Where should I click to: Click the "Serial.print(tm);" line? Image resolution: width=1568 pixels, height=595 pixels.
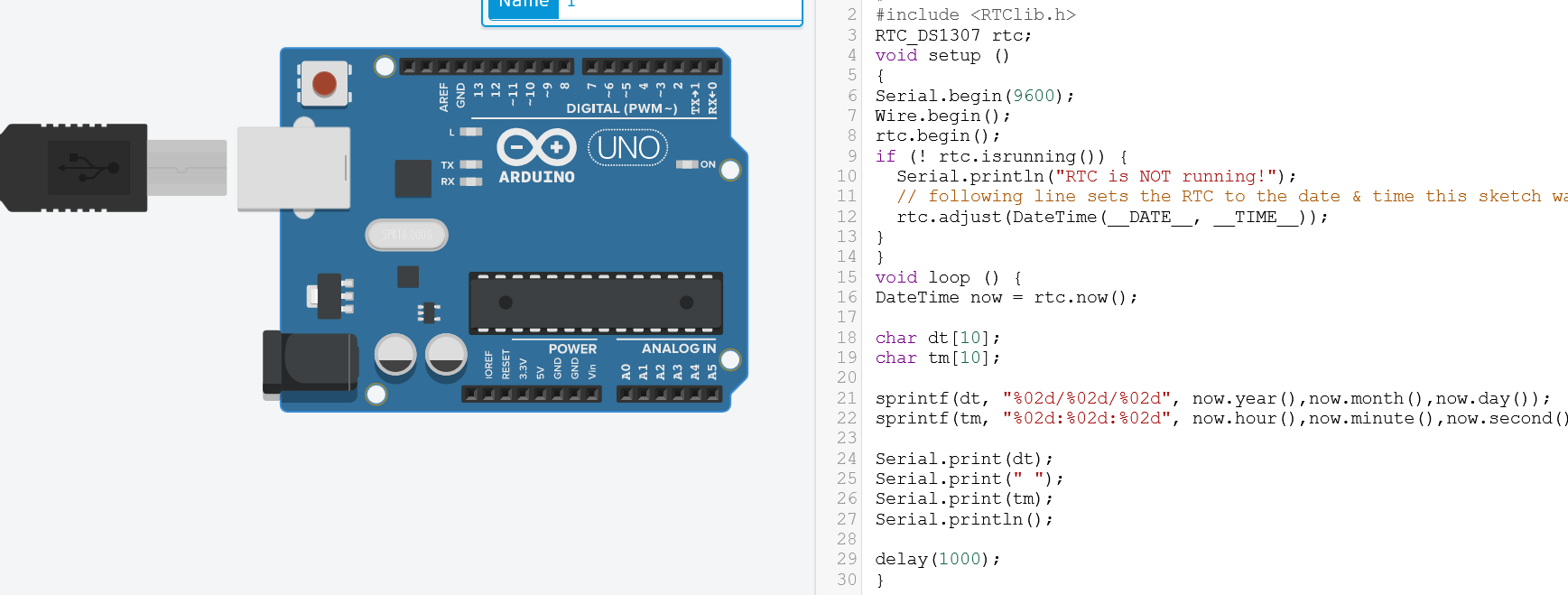click(x=964, y=498)
